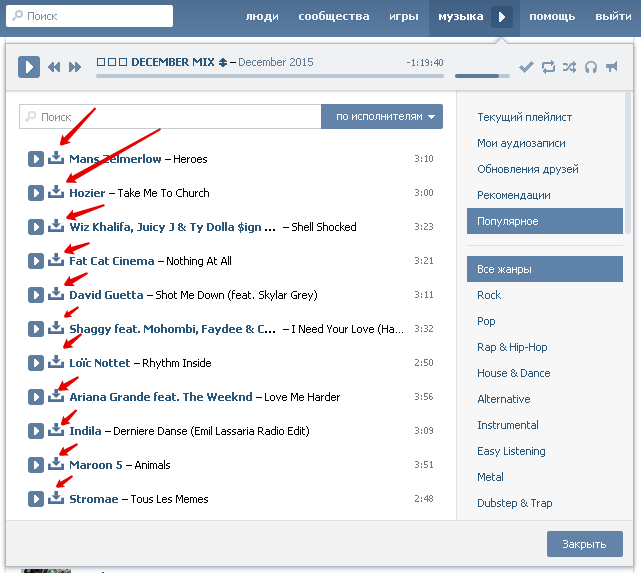
Task: Download Stromae – Tous Les Memes
Action: tap(56, 498)
